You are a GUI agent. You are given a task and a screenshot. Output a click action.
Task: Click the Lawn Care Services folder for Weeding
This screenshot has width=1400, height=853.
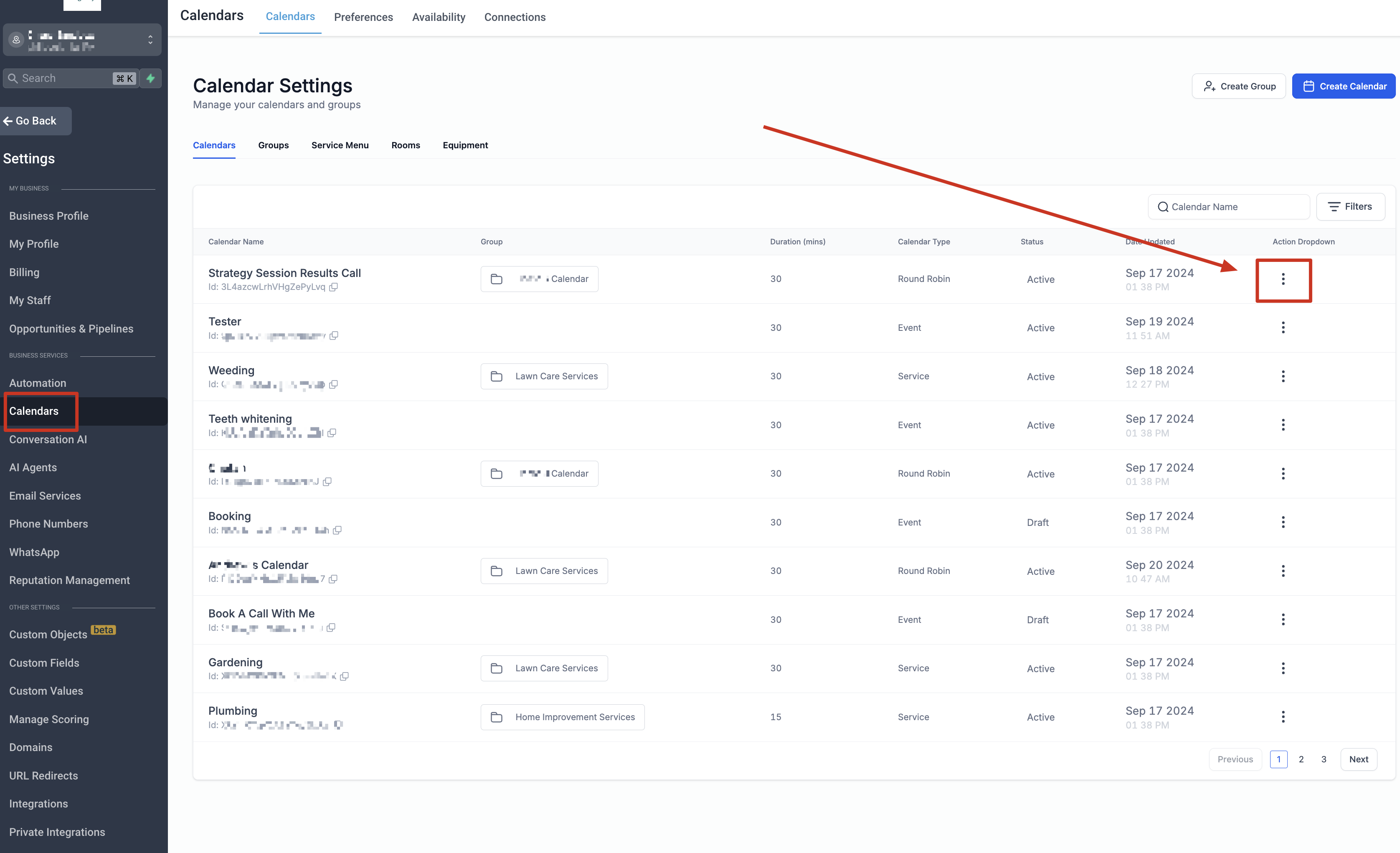[x=544, y=376]
